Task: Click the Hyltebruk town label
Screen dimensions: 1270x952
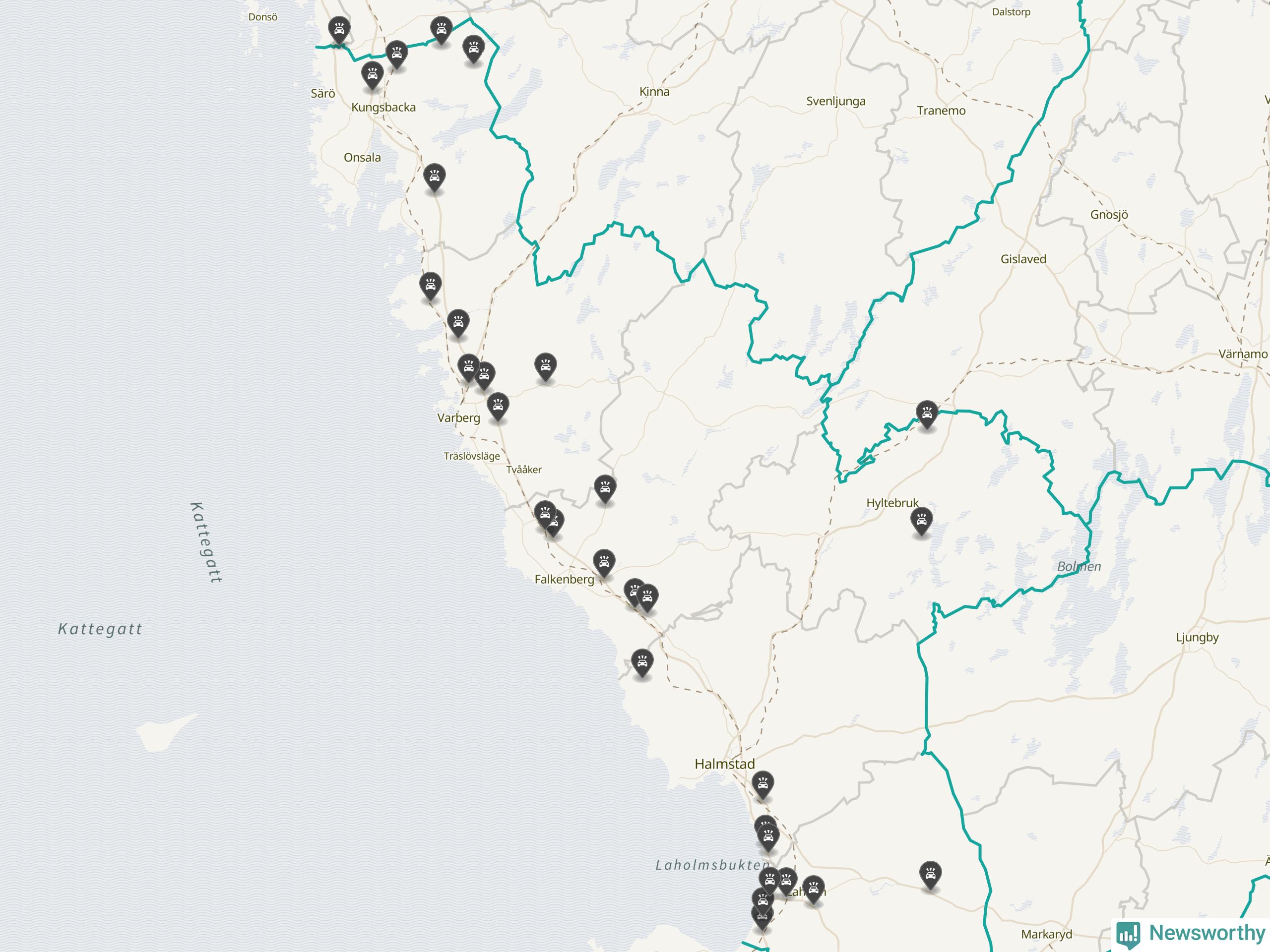Action: [x=892, y=503]
